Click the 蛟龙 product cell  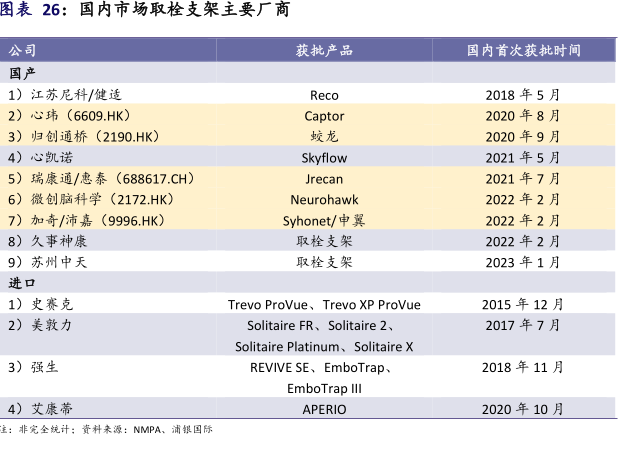[324, 136]
